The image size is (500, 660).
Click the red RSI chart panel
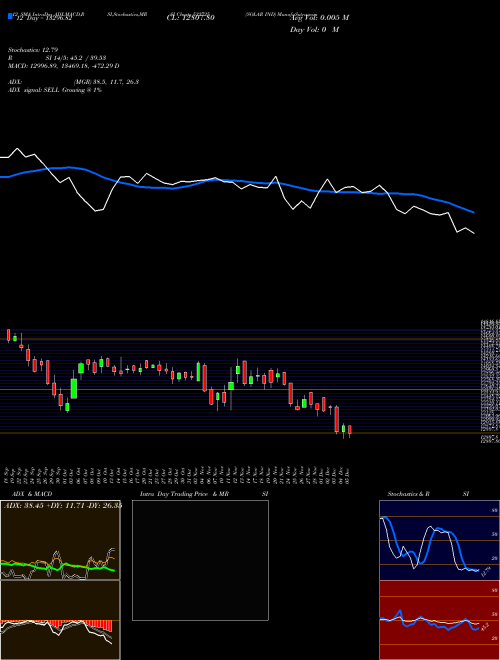tap(439, 620)
